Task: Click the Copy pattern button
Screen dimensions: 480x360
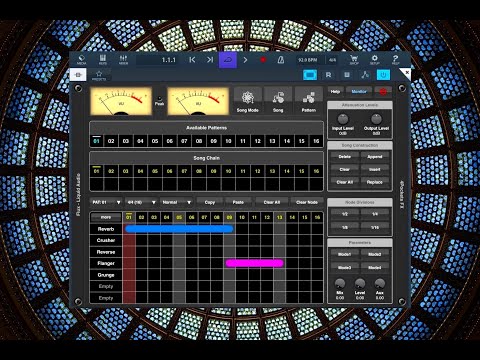Action: tap(210, 202)
